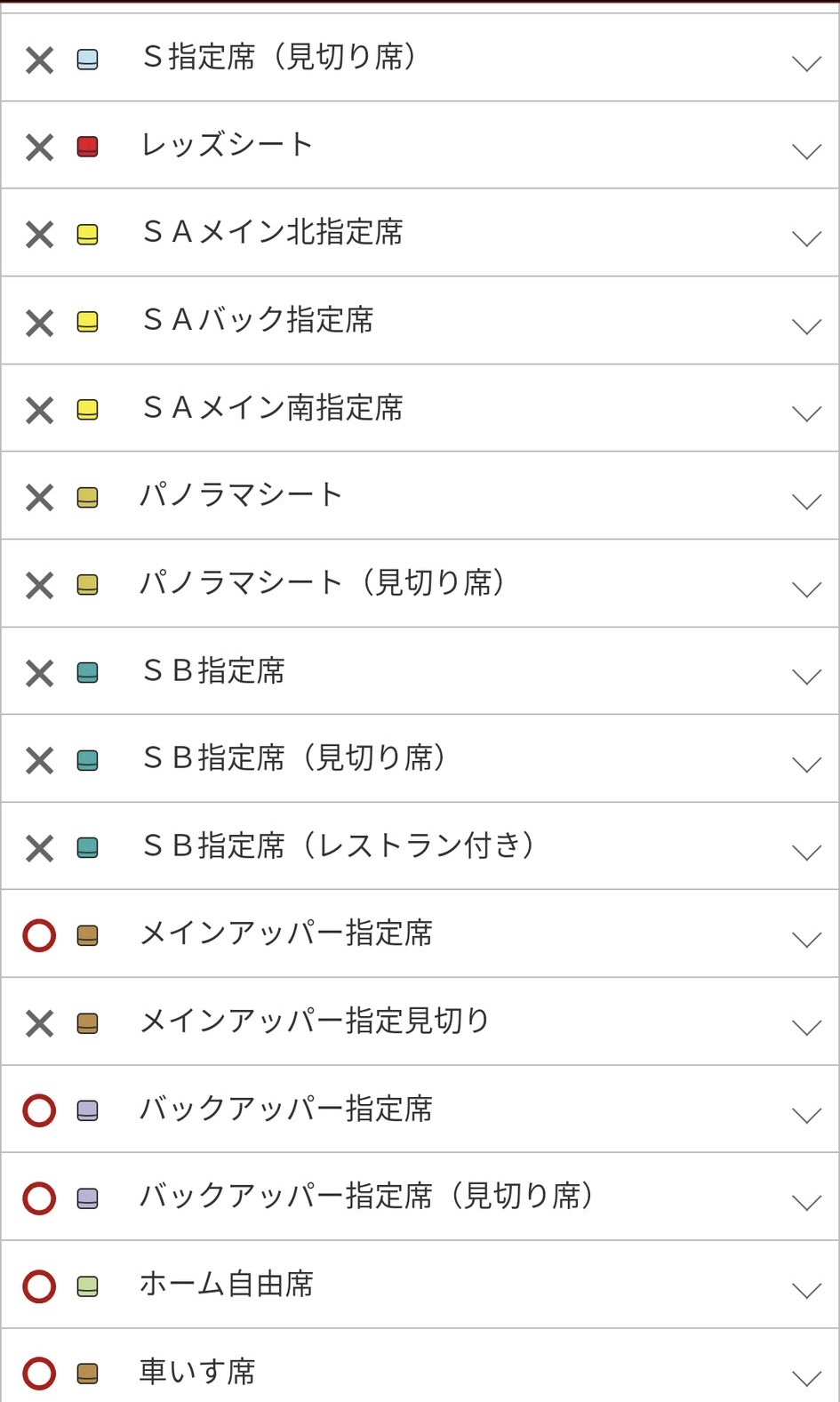Expand the ＳＢ指定席（レストラン付き） chevron
The image size is (840, 1402).
806,853
